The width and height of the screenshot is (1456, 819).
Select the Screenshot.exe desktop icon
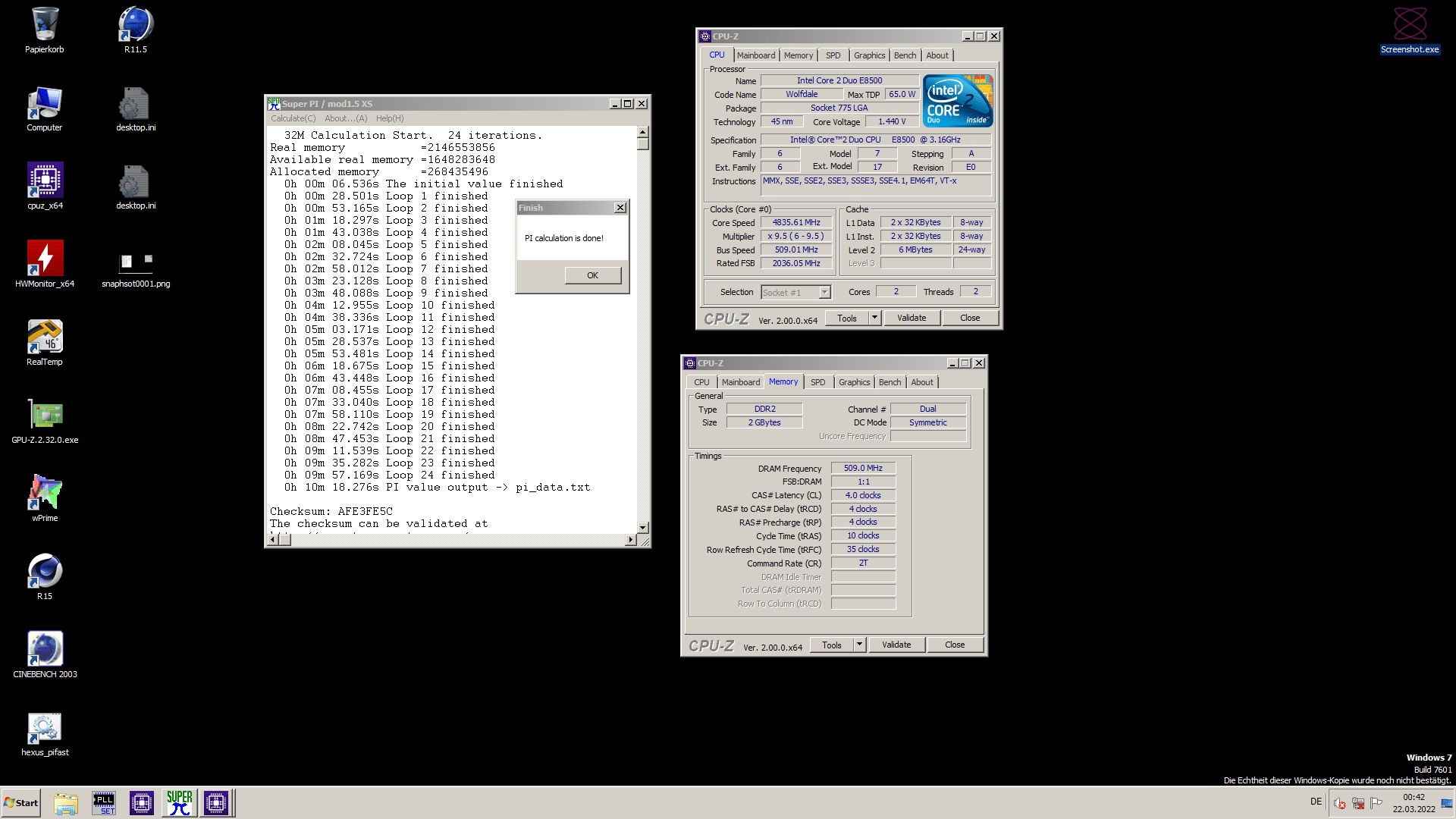(x=1410, y=30)
